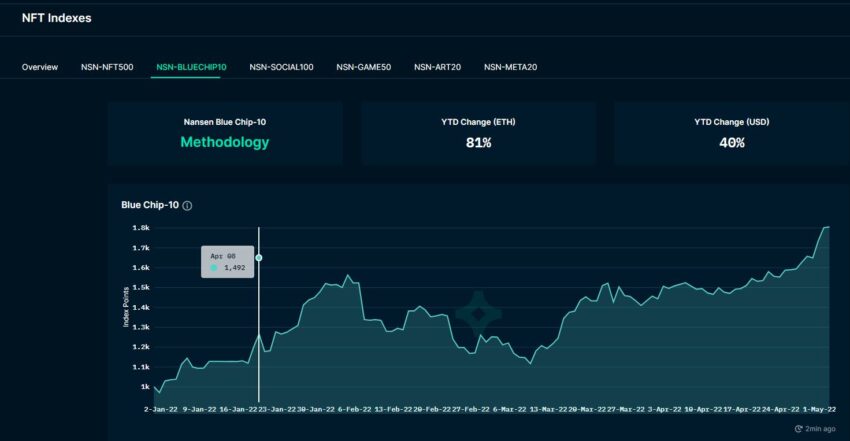Click the 2min ago timestamp
Screen dimensions: 850x441
coord(820,429)
